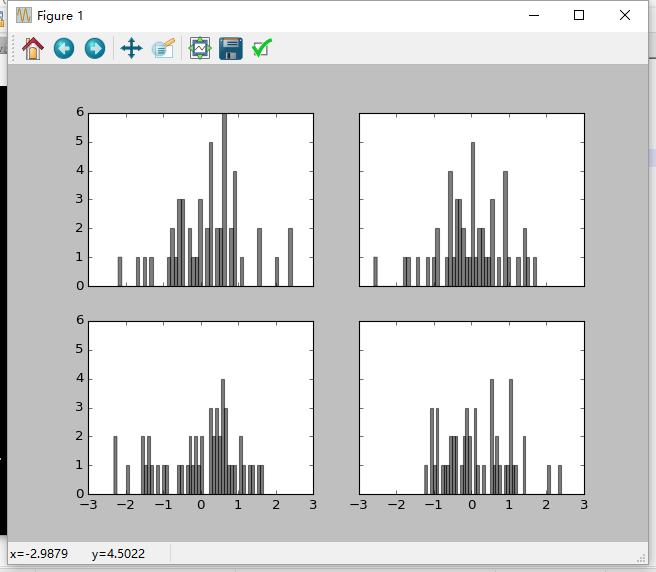Click the x=-2.9879 status bar readout

coord(39,554)
